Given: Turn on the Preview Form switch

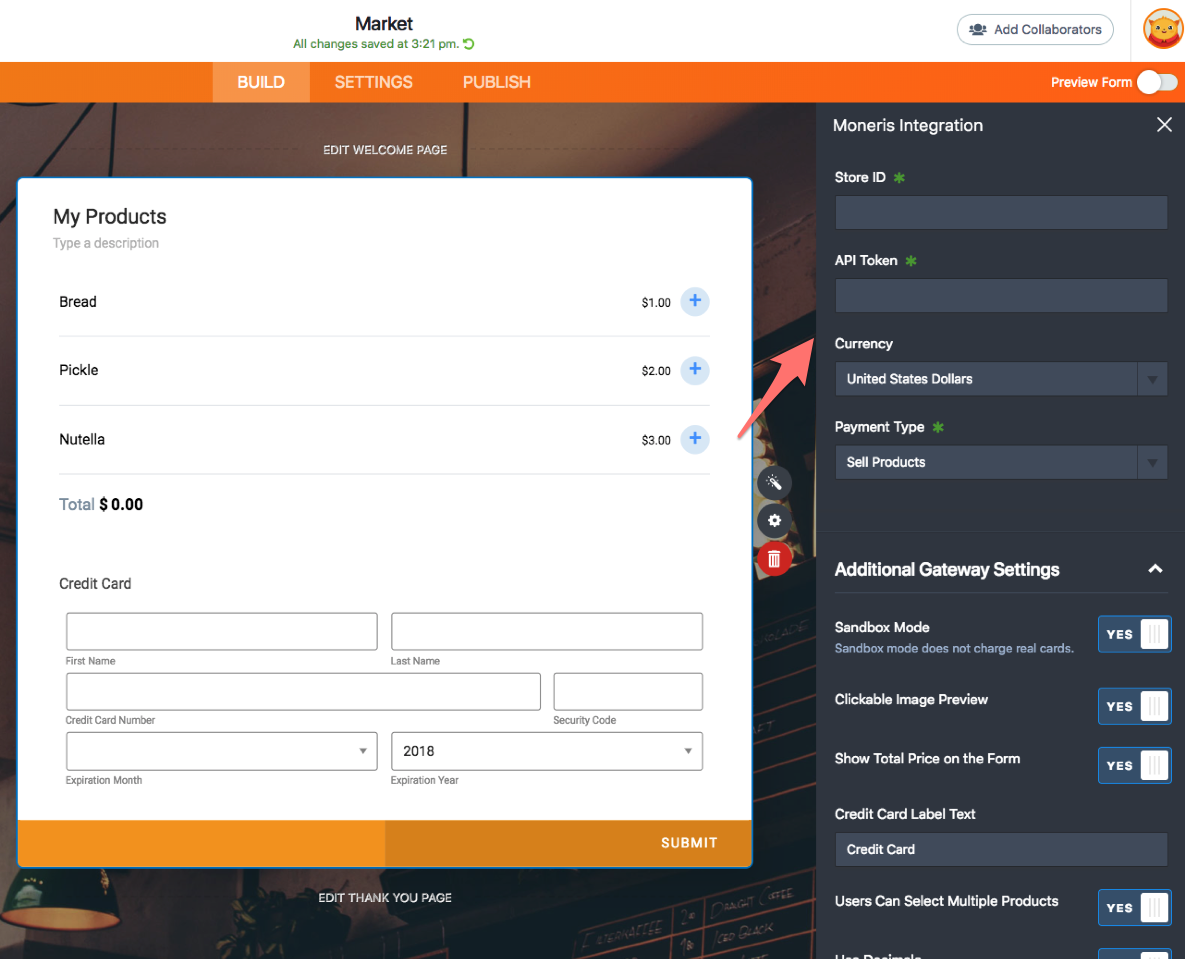Looking at the screenshot, I should [x=1157, y=82].
